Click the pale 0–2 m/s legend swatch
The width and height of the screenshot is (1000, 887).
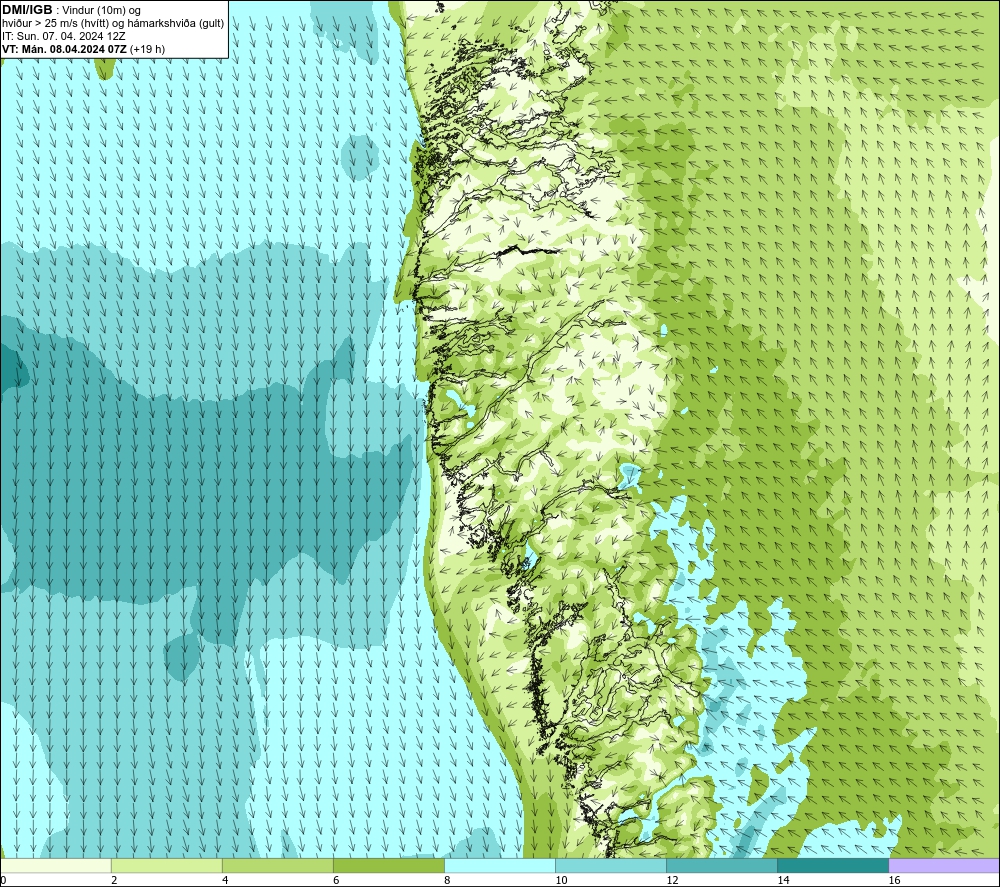56,865
